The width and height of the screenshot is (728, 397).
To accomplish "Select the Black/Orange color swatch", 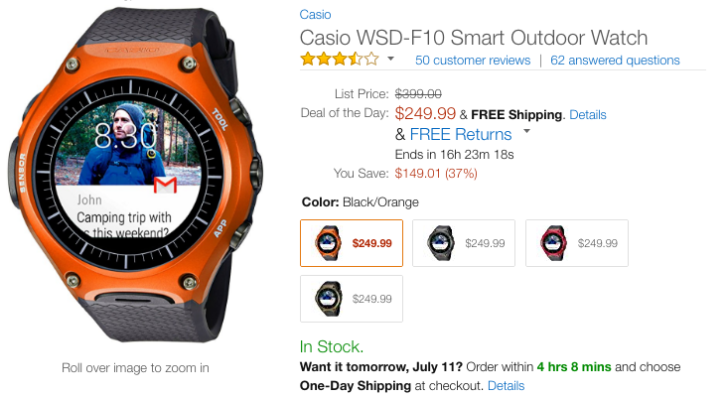I will [351, 243].
